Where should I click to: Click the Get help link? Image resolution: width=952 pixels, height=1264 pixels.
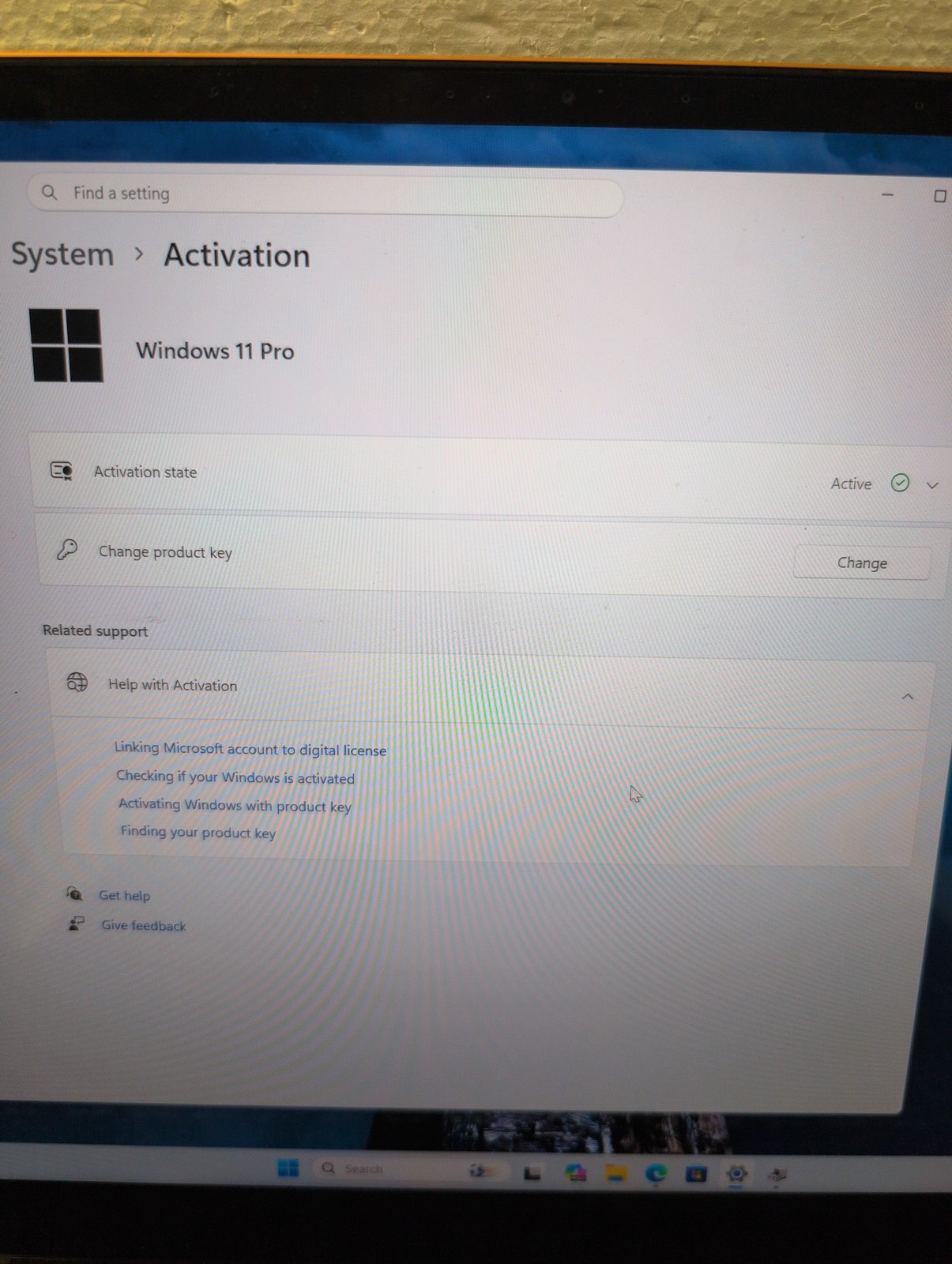click(124, 895)
